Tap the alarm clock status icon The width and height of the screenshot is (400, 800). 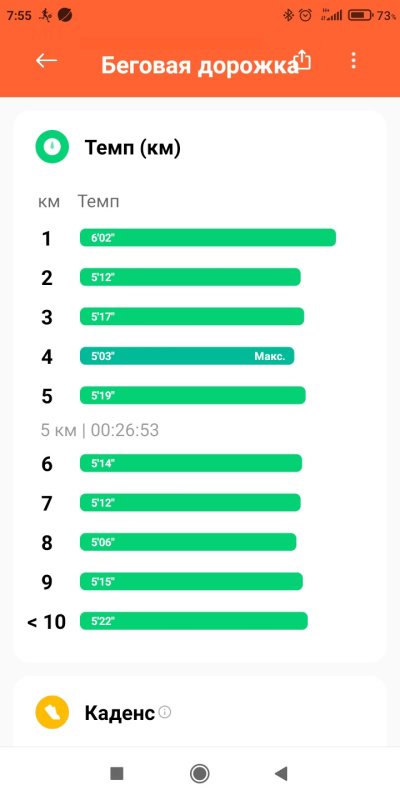(305, 16)
